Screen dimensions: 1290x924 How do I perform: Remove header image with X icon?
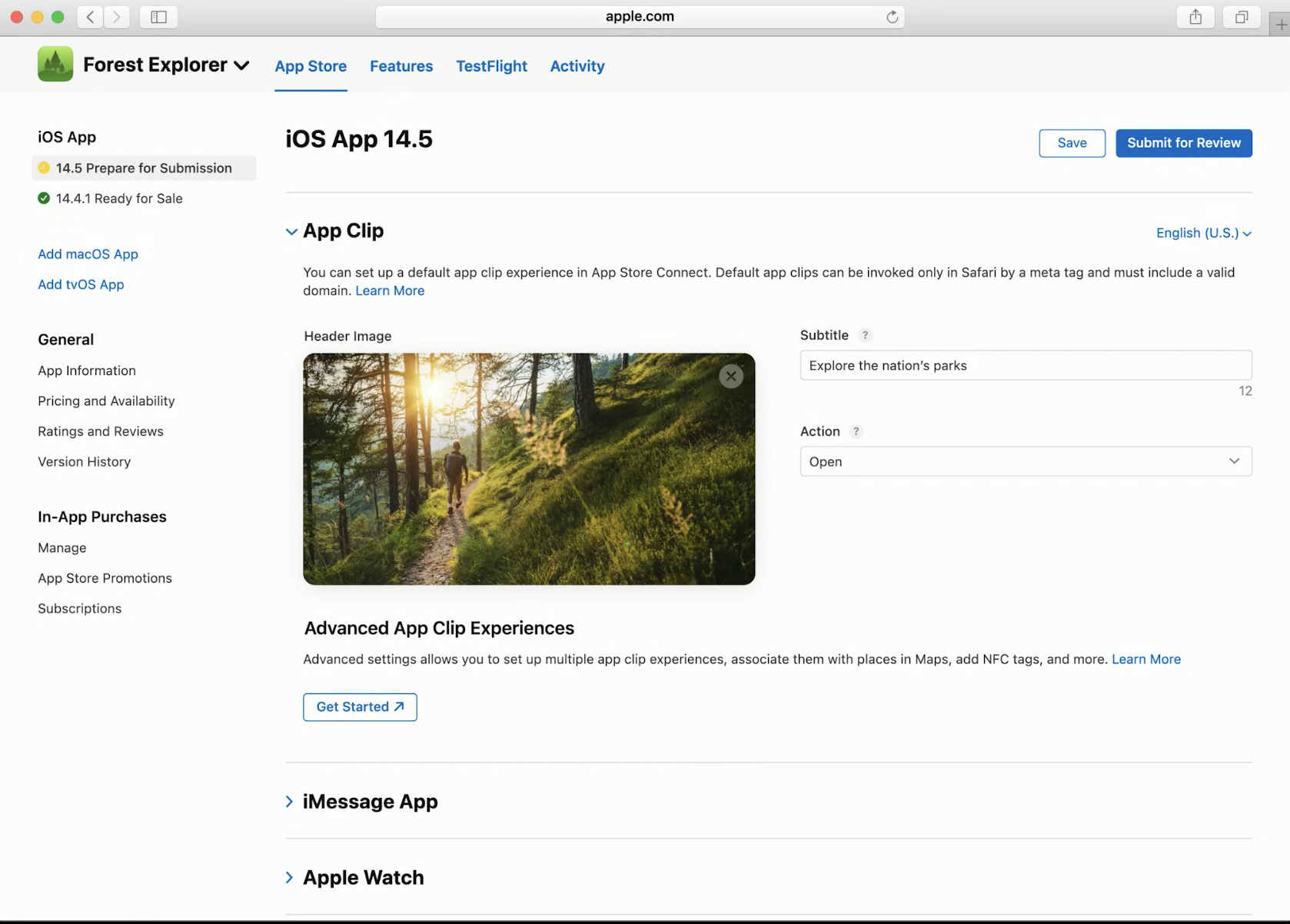731,376
